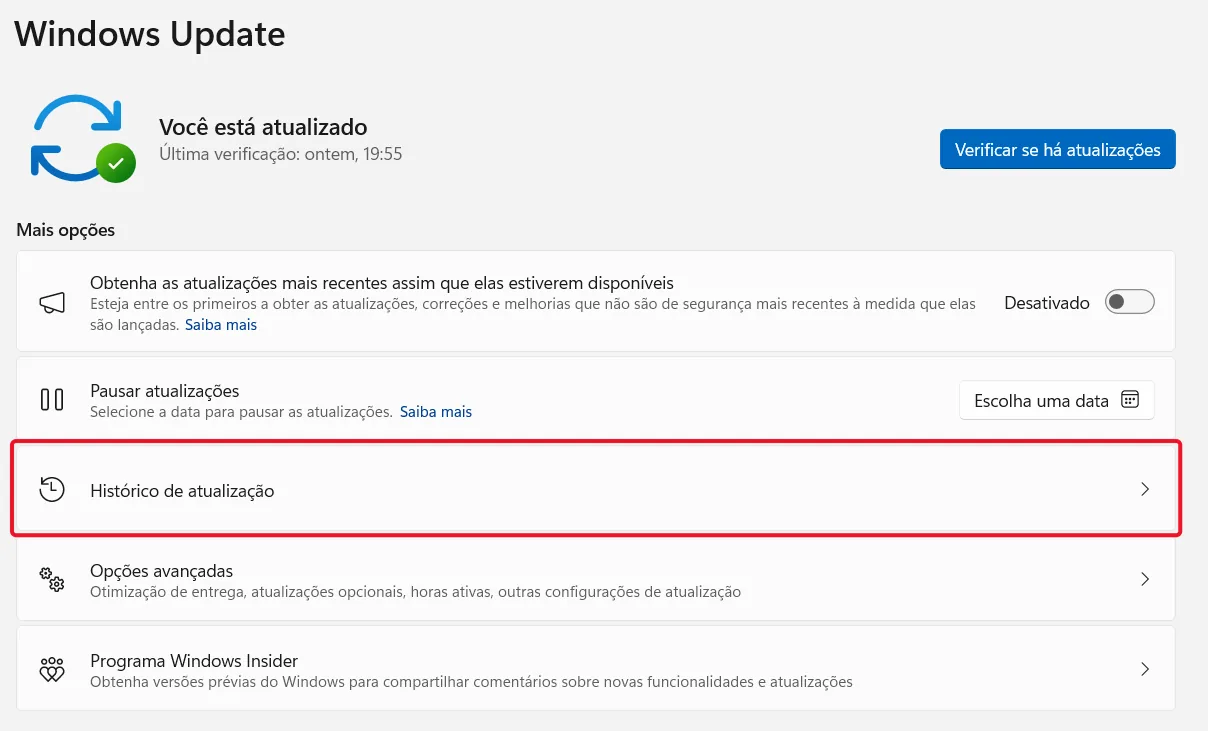Click the Windows Insider hearts icon

[52, 669]
